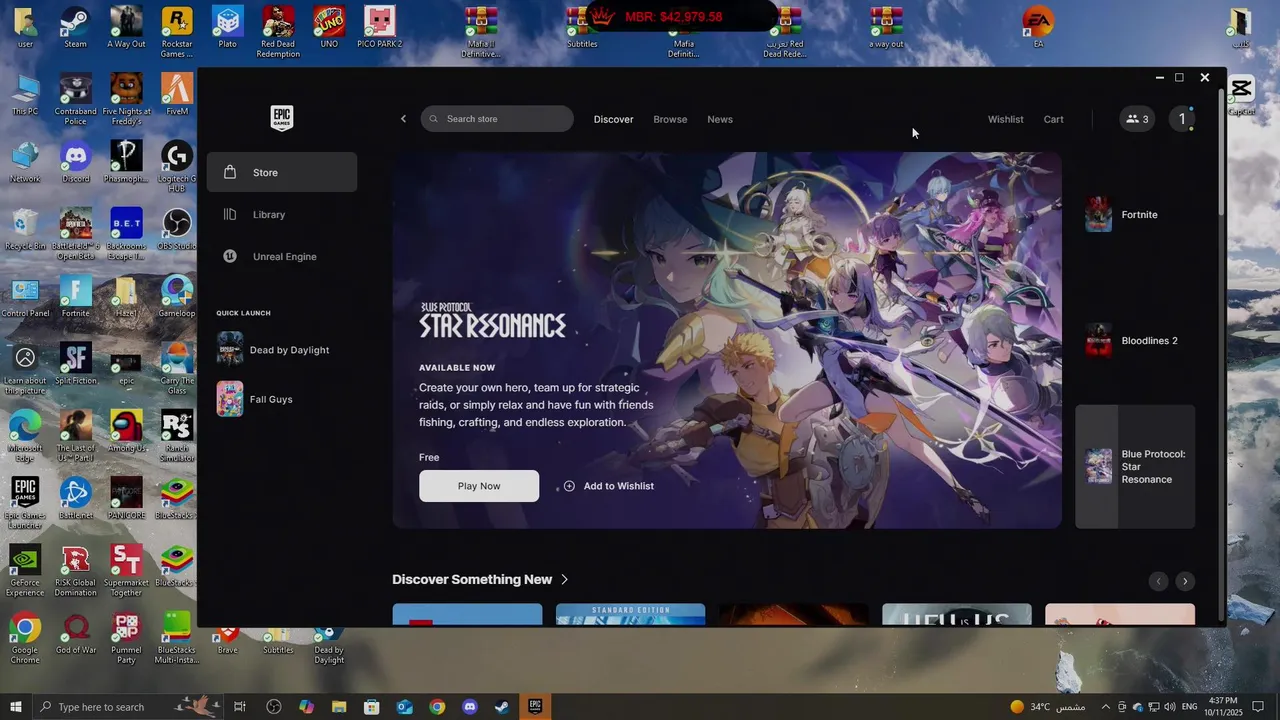Show previous items in Discover Something New
The width and height of the screenshot is (1280, 720).
pos(1158,581)
